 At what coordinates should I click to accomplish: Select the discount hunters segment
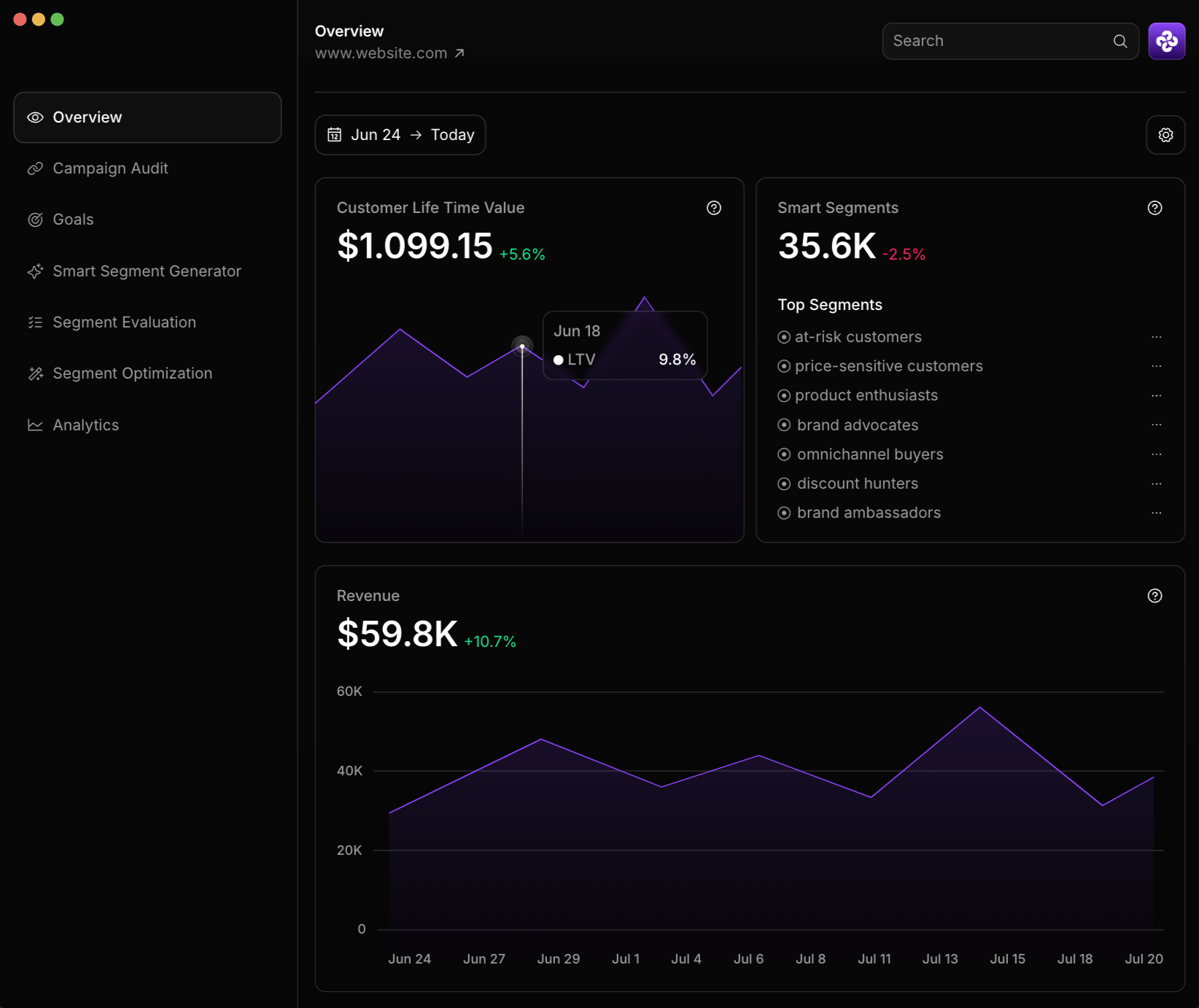pos(848,484)
